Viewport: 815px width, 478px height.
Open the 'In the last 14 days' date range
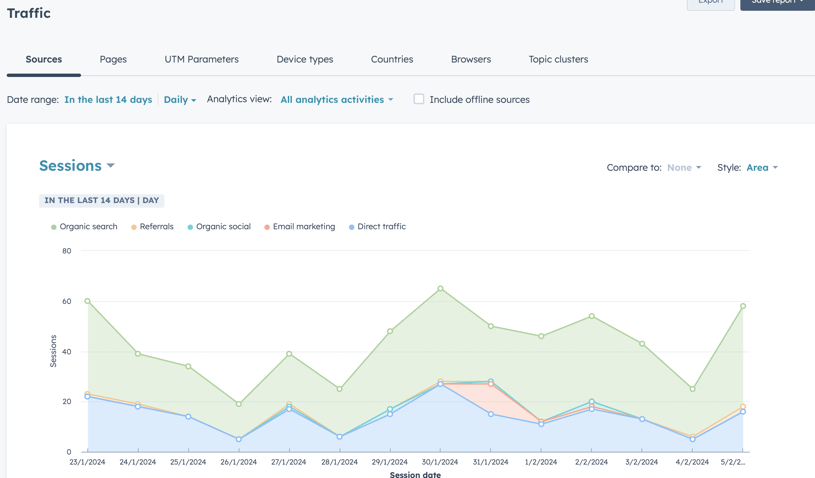[x=108, y=99]
